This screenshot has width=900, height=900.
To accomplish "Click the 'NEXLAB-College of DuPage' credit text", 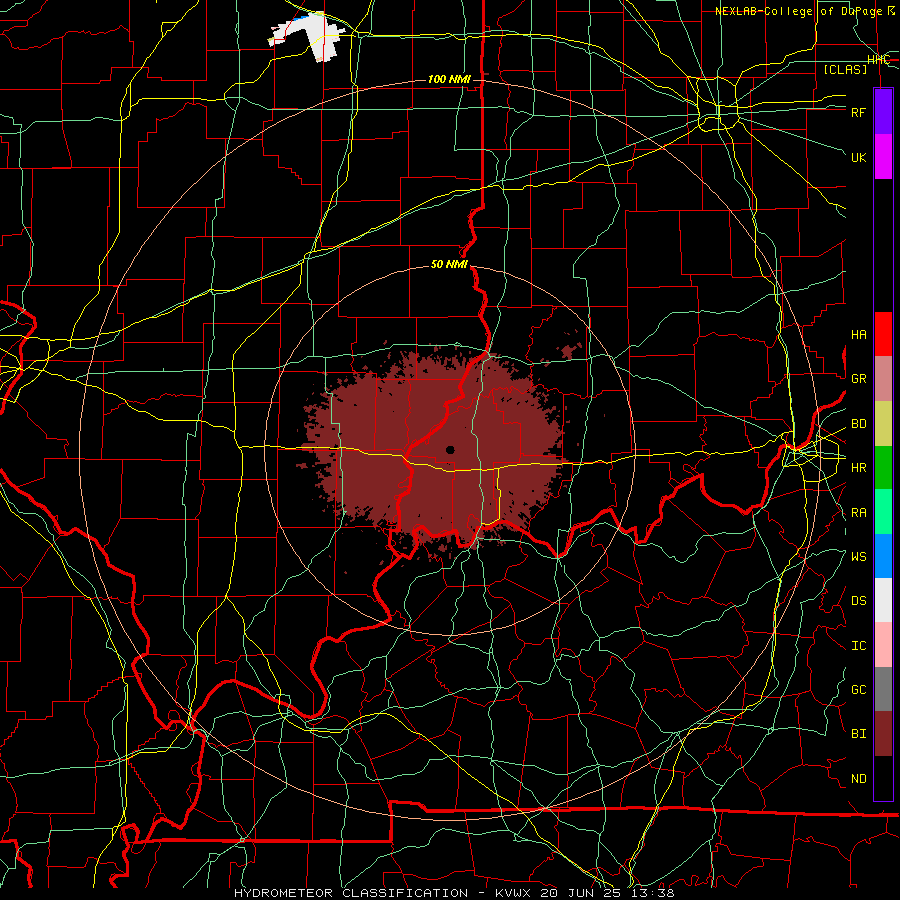I will click(x=798, y=11).
